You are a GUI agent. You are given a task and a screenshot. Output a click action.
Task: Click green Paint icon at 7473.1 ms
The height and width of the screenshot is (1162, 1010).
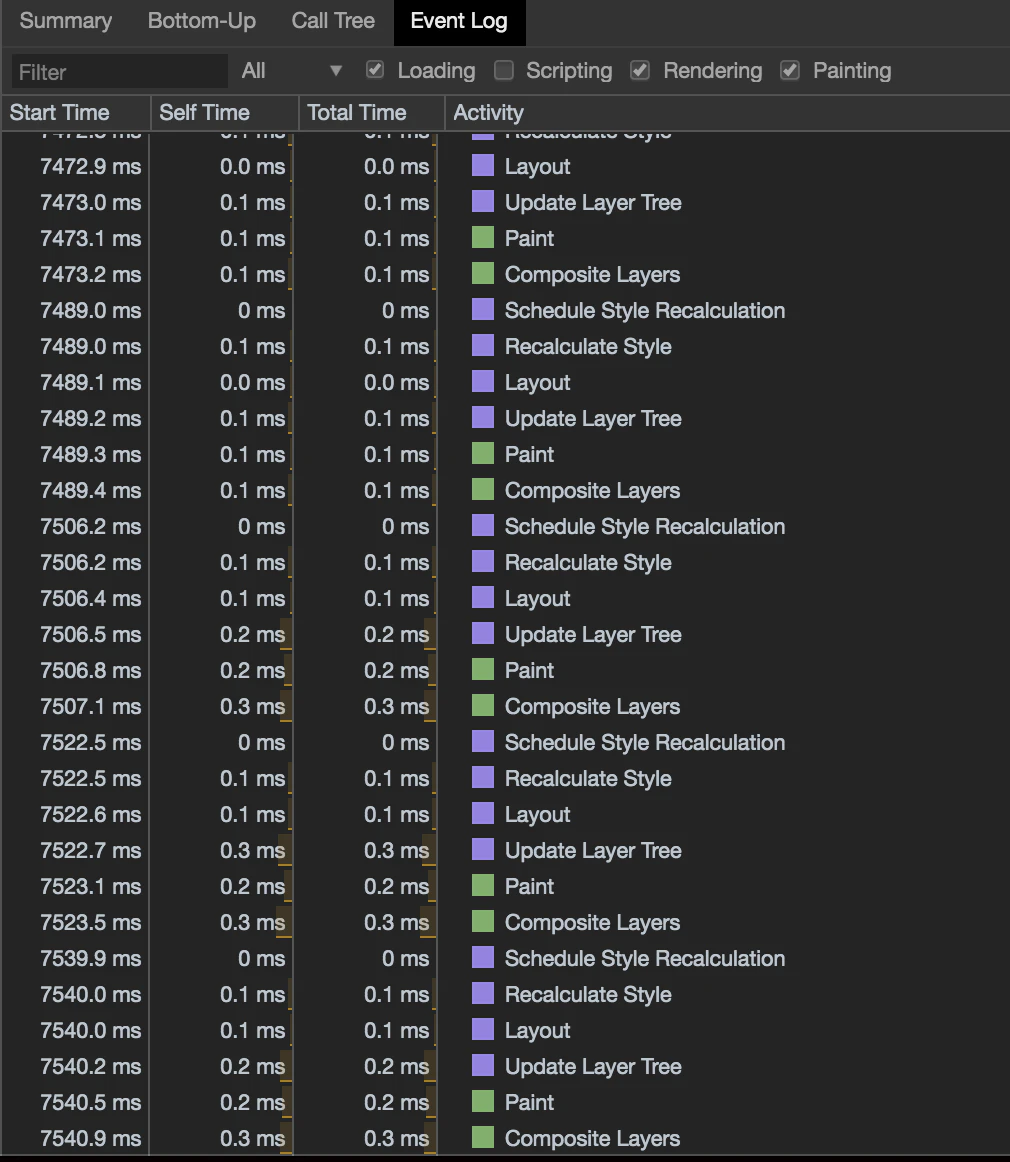point(483,237)
